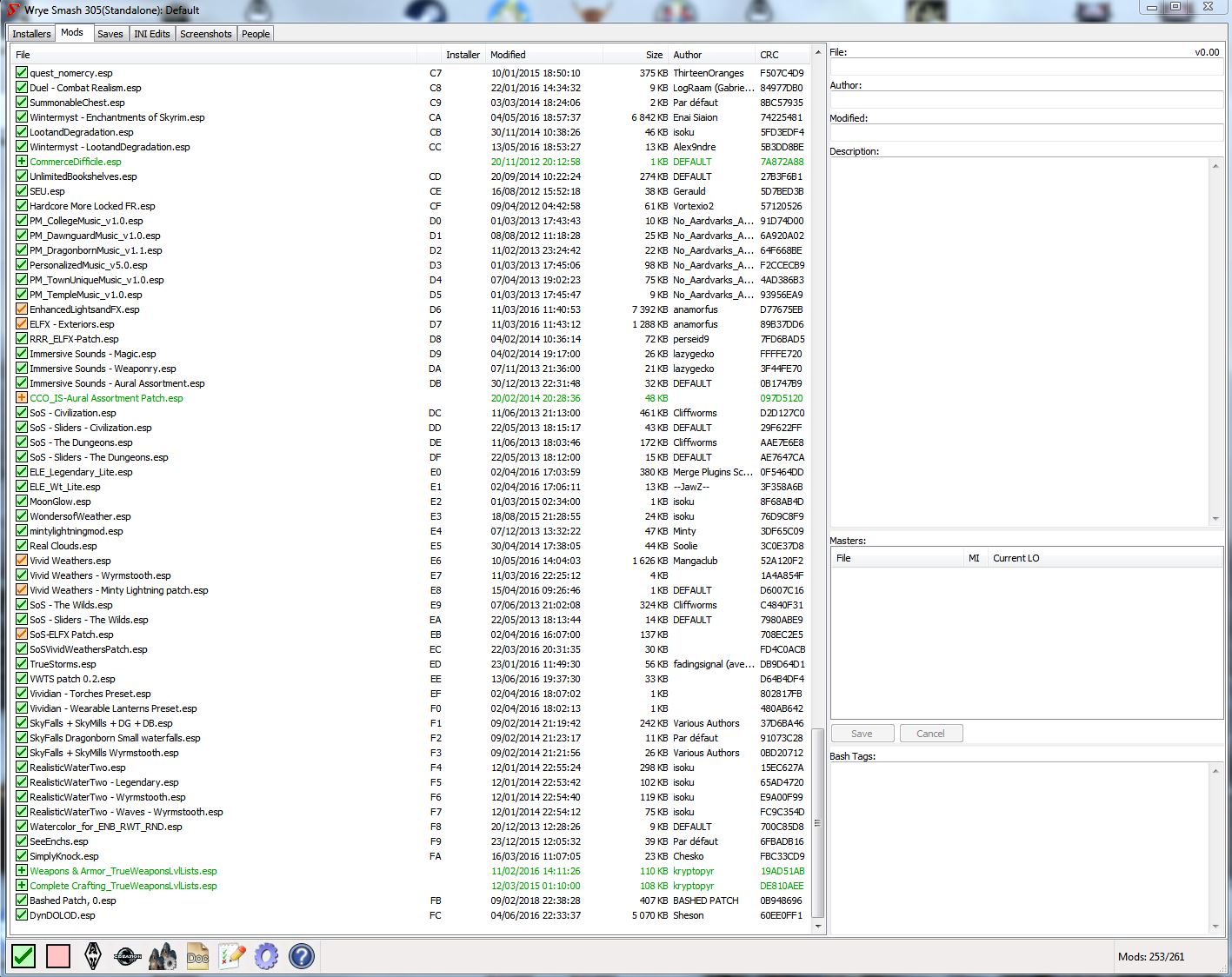Toggle the Duel - Combat Realism.esp checkbox

[x=22, y=88]
